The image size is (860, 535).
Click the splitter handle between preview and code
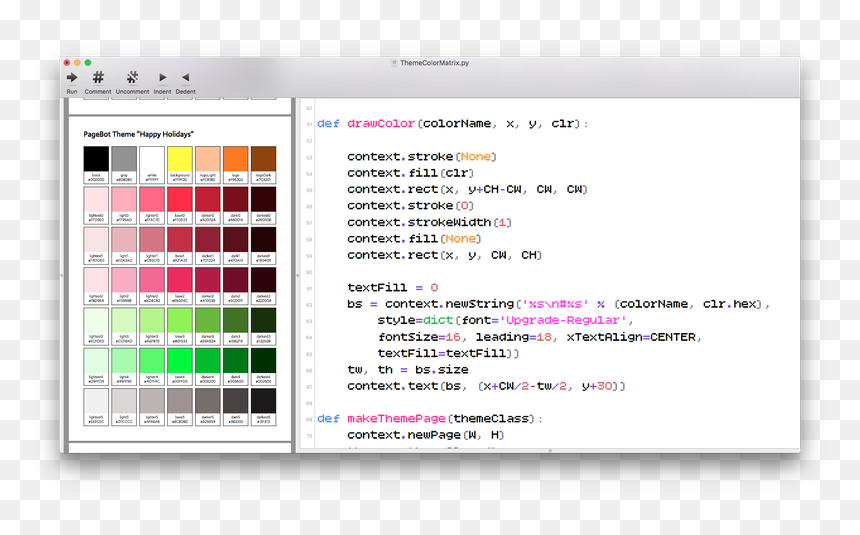point(297,275)
